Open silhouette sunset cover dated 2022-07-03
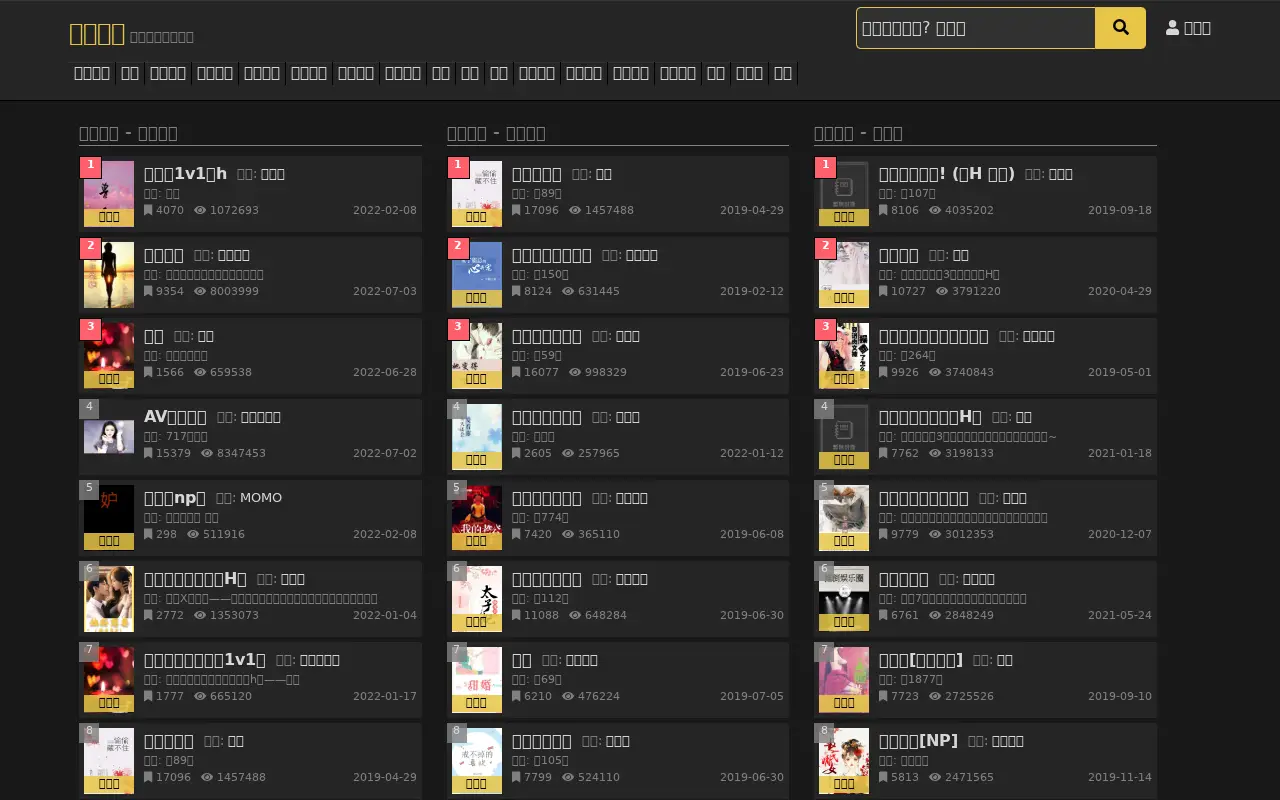Screen dimensions: 1280x800 tap(109, 275)
